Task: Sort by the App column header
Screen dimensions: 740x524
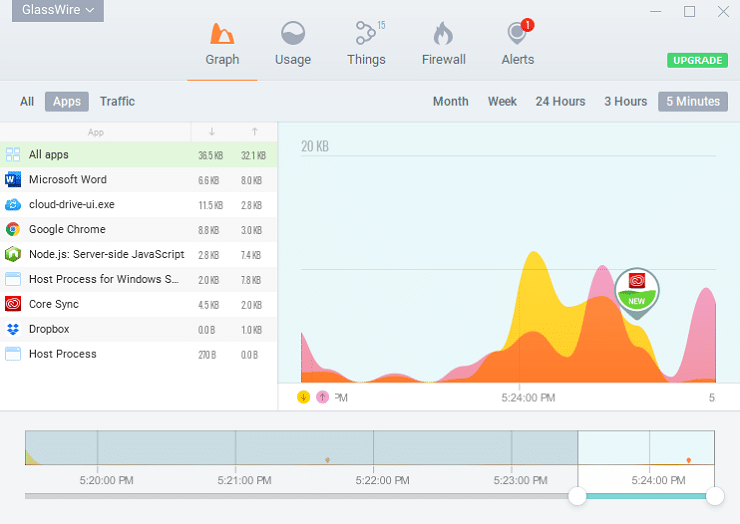Action: (95, 133)
